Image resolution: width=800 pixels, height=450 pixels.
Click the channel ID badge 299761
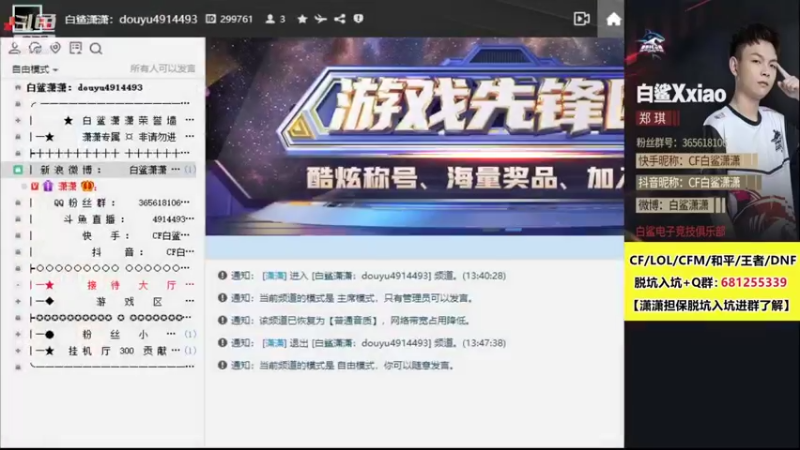tap(229, 19)
